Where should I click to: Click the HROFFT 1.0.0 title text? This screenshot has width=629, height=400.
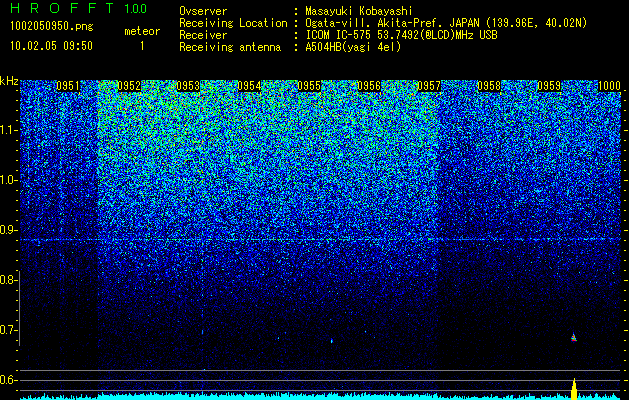pos(78,8)
